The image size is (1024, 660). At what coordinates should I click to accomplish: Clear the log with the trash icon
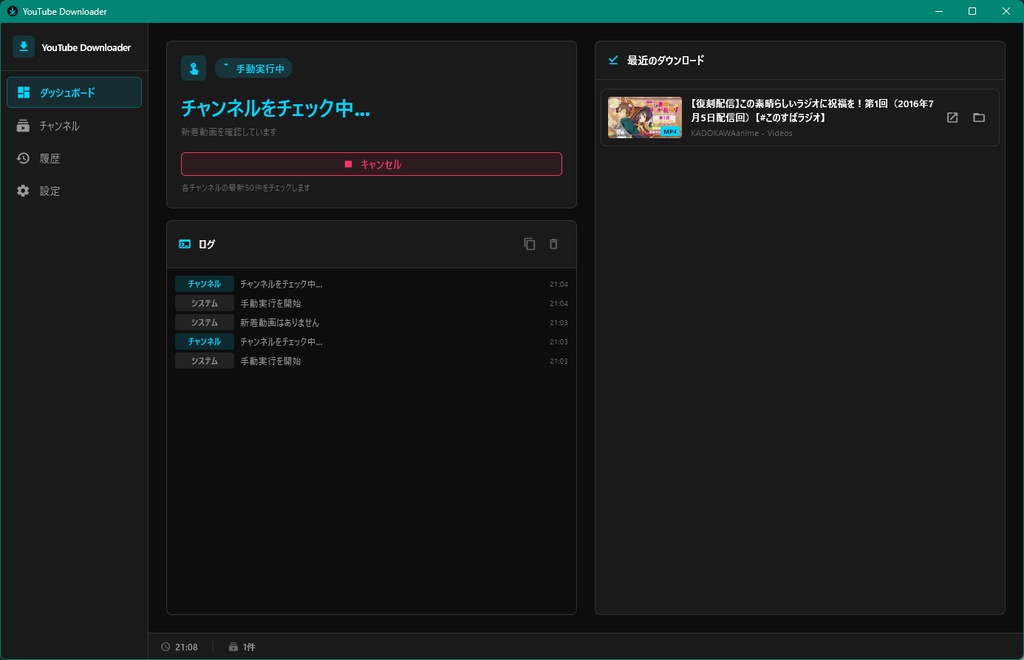pyautogui.click(x=554, y=243)
